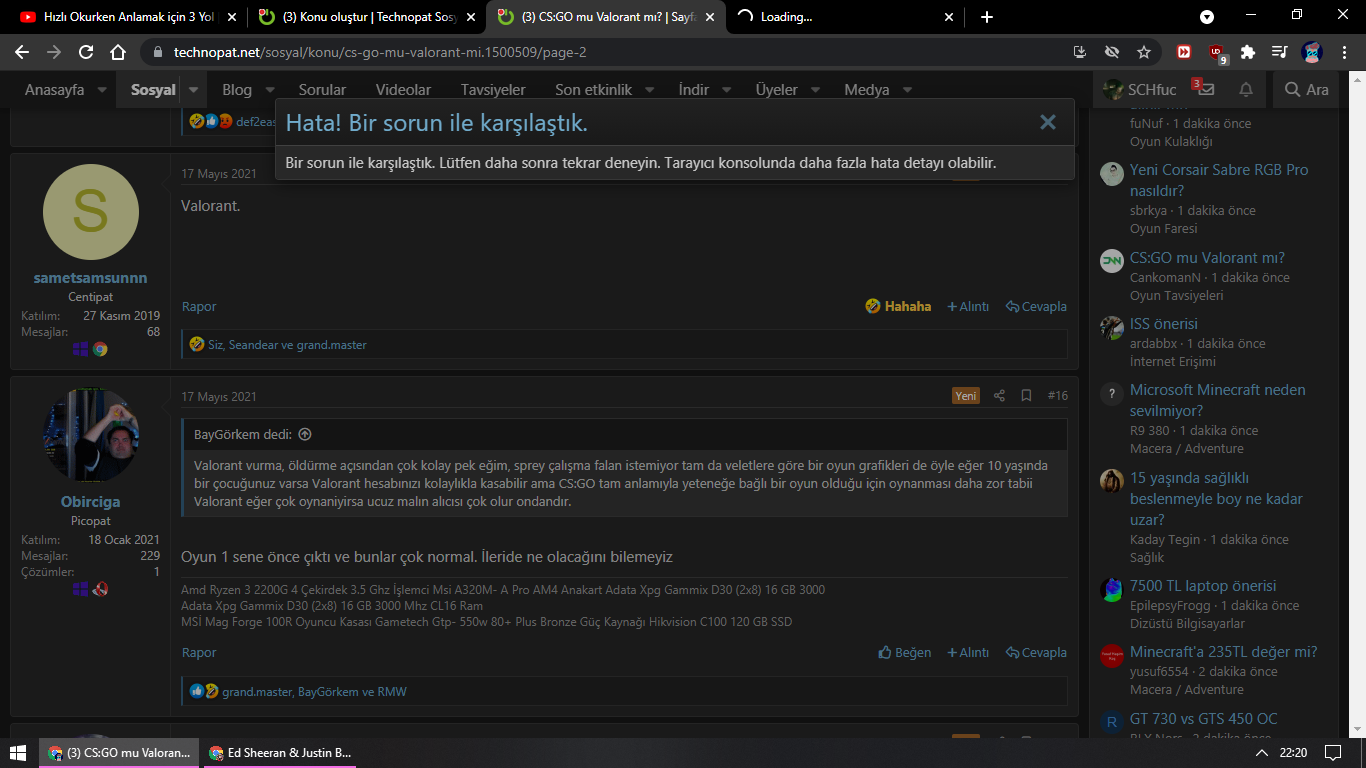Switch to the Konu oluştur tab
Viewport: 1366px width, 768px height.
(368, 17)
